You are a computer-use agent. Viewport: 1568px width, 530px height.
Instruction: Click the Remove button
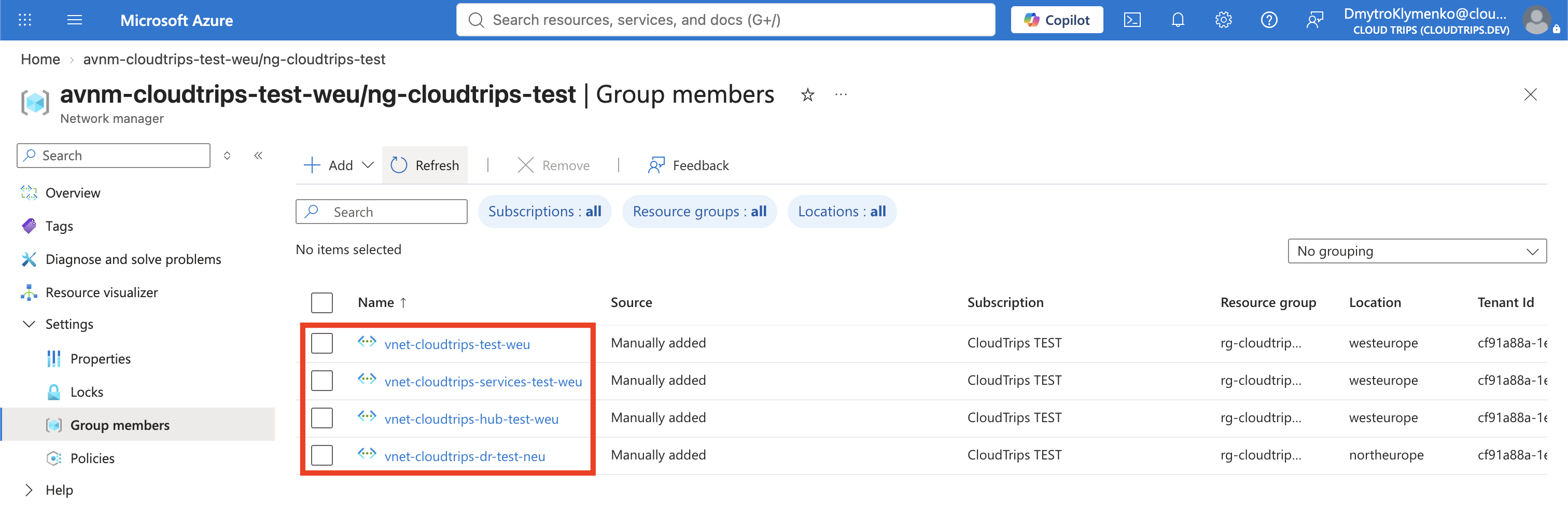pyautogui.click(x=553, y=165)
